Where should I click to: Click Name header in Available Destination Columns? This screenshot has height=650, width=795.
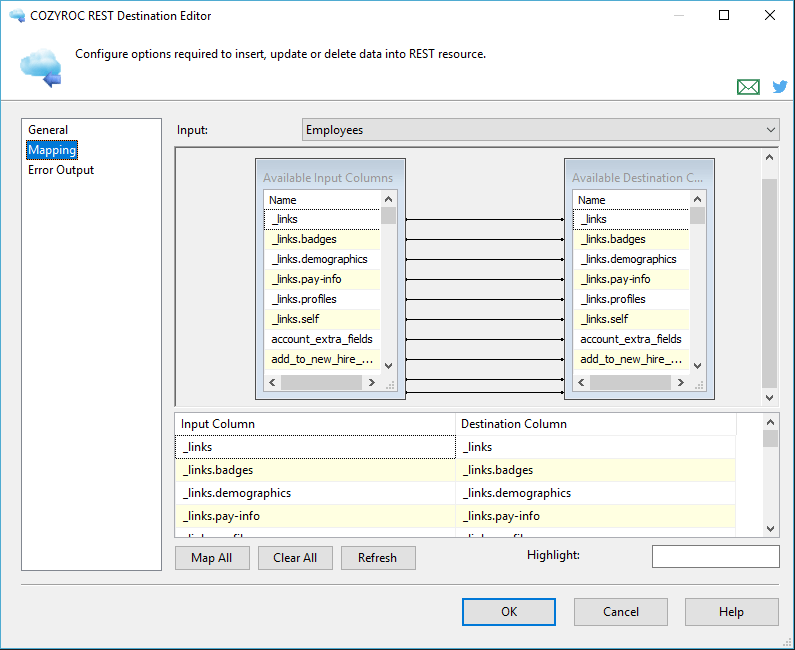[x=631, y=200]
